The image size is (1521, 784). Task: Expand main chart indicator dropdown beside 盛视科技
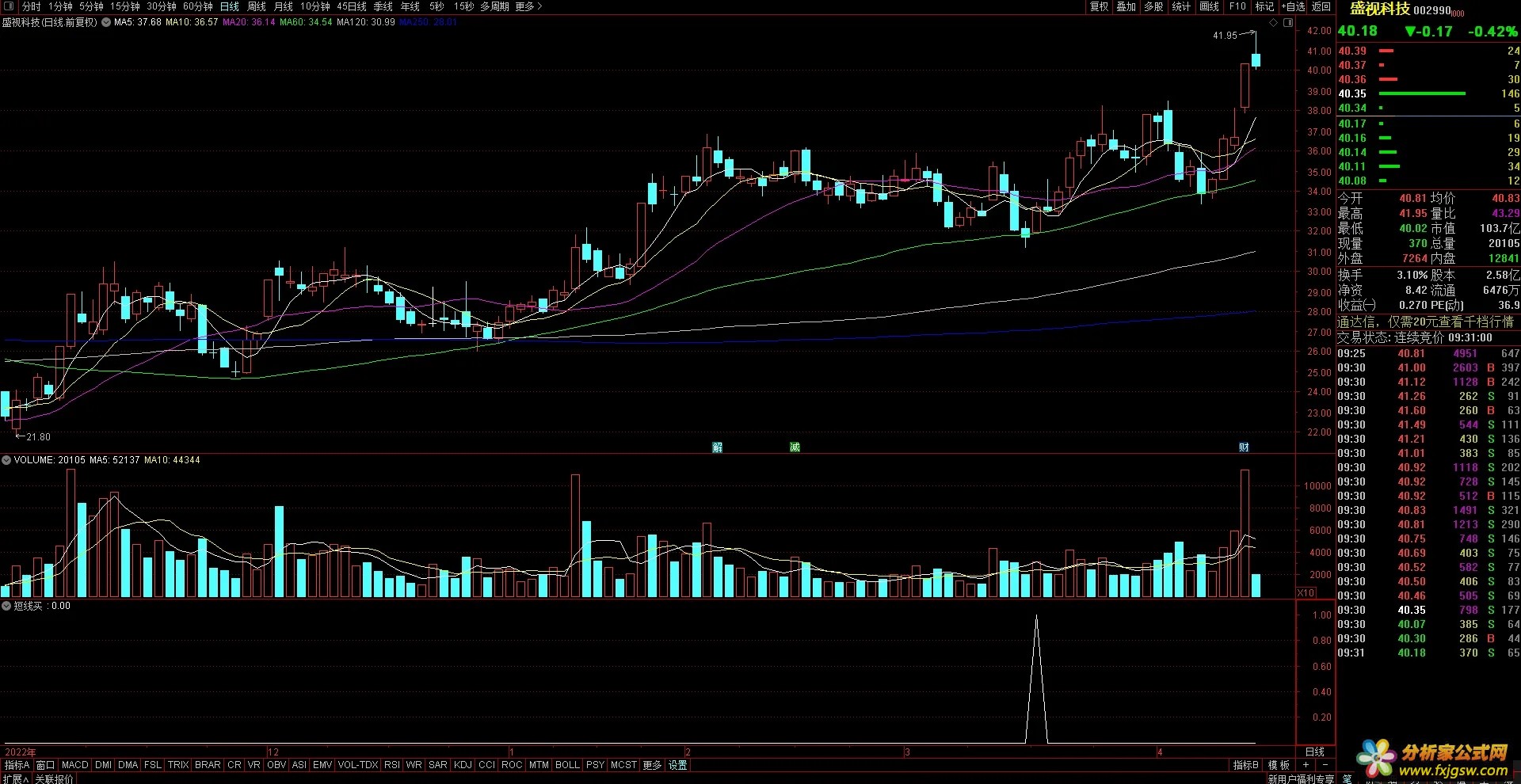[x=106, y=22]
